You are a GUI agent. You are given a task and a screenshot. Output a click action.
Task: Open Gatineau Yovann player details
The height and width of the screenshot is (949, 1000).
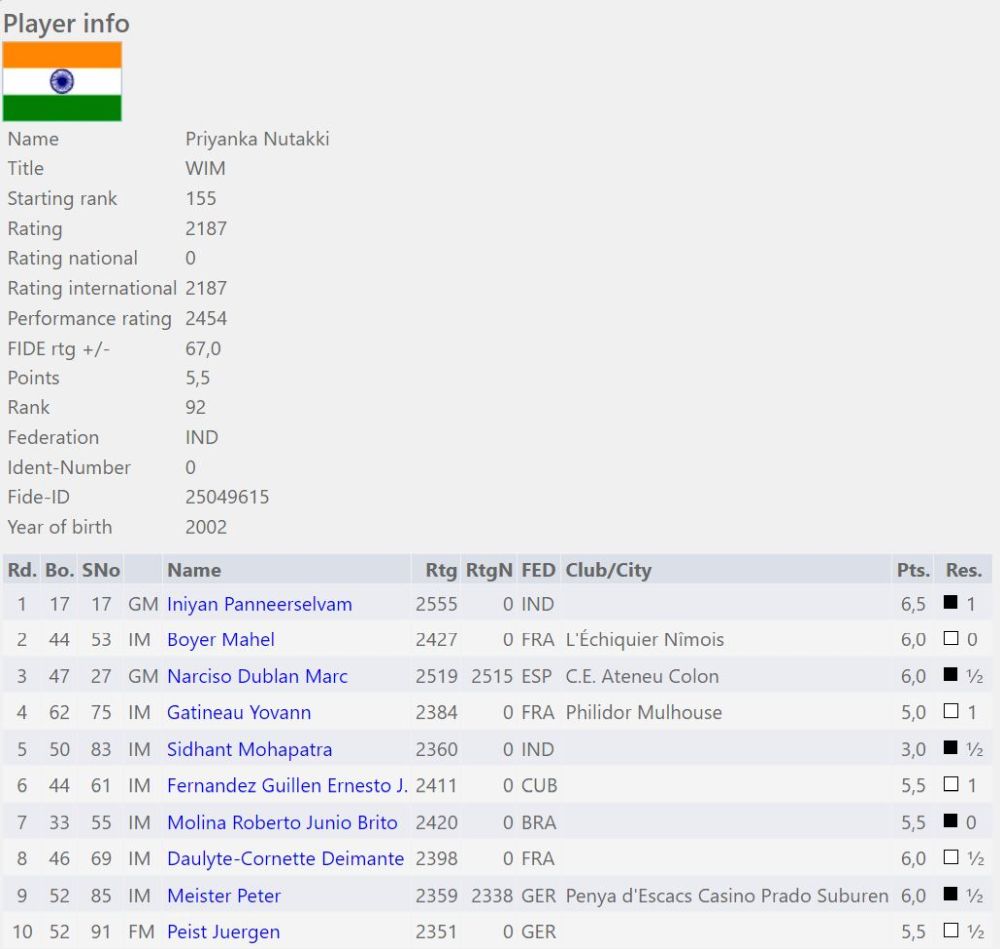238,713
